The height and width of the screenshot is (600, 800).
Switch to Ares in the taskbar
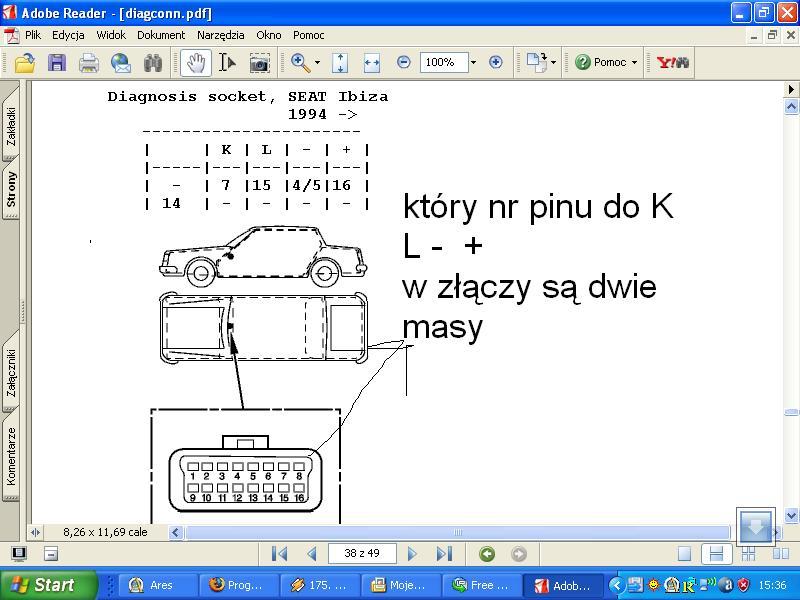pyautogui.click(x=157, y=585)
